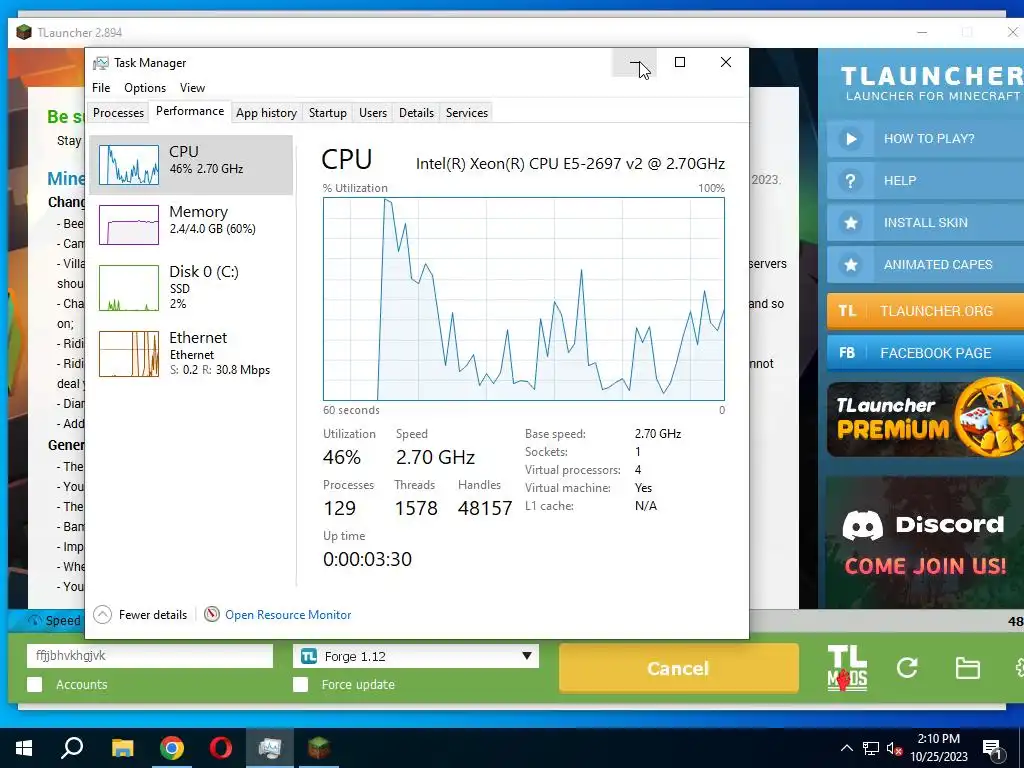Open the Forge 1.12 version dropdown
Image resolution: width=1024 pixels, height=768 pixels.
[416, 656]
